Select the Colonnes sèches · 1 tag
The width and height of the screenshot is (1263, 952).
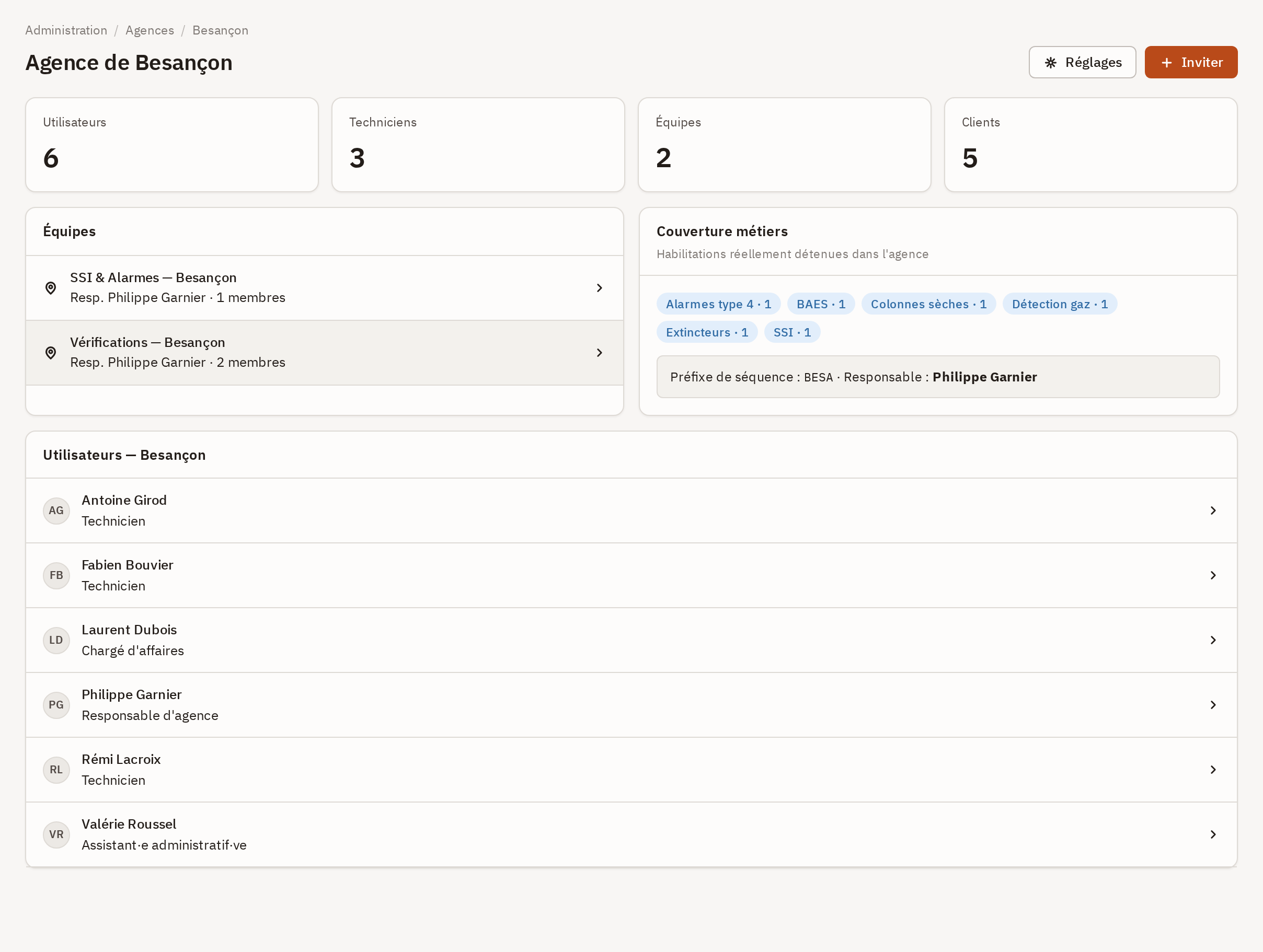tap(928, 304)
